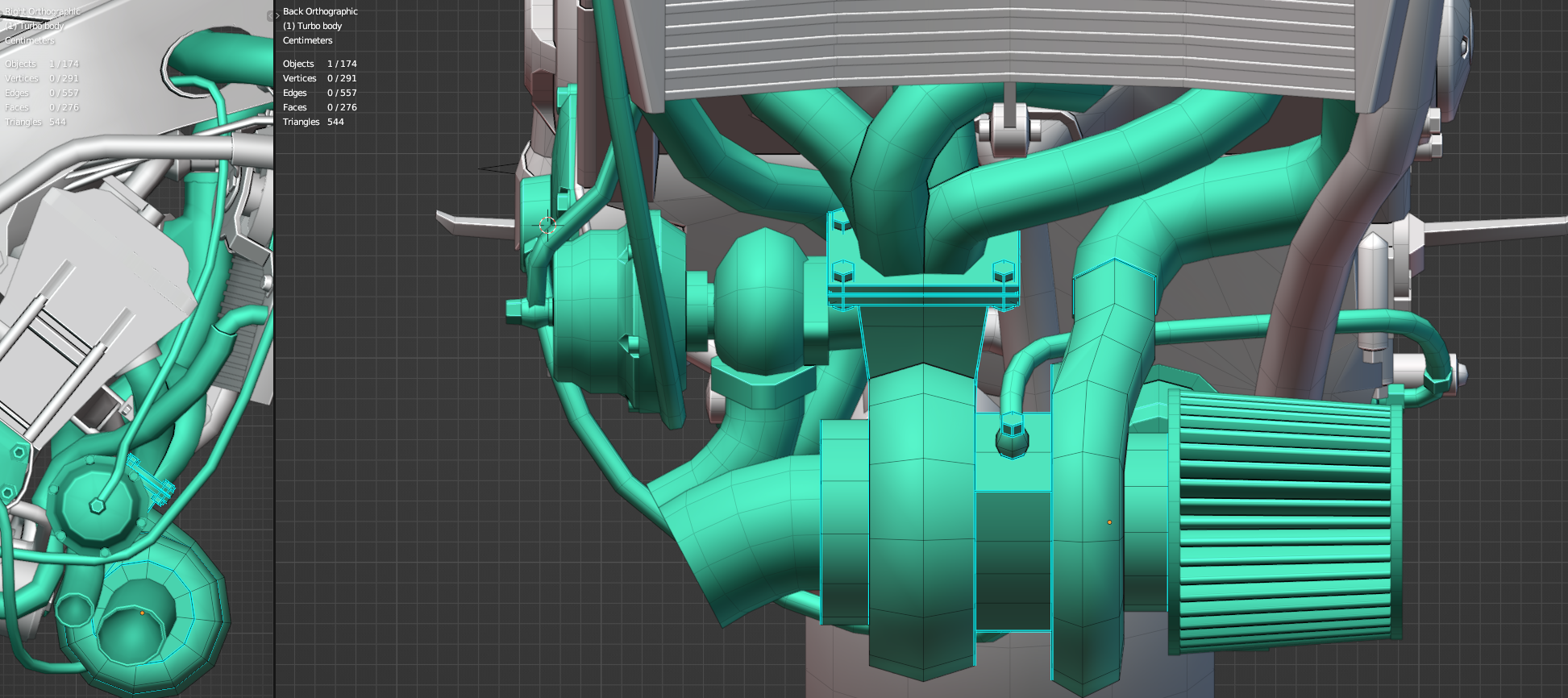Image resolution: width=1568 pixels, height=698 pixels.
Task: Click "(1) Turbo body" in Back Orthographic viewport
Action: pos(313,26)
